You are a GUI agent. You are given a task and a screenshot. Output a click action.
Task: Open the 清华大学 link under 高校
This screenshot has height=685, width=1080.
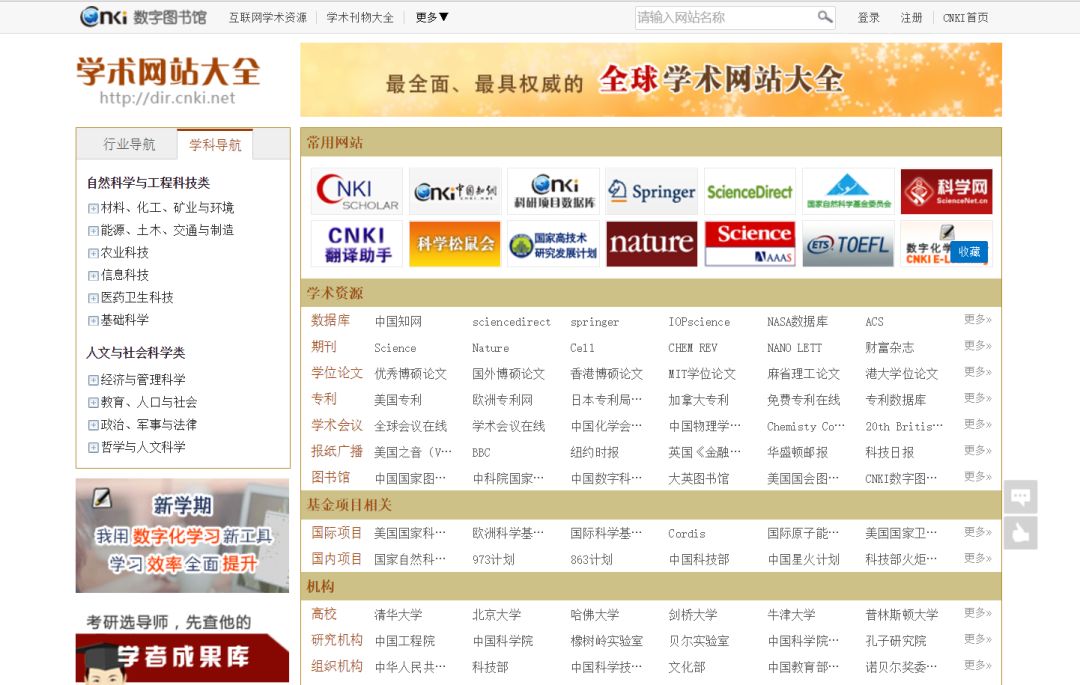click(398, 614)
